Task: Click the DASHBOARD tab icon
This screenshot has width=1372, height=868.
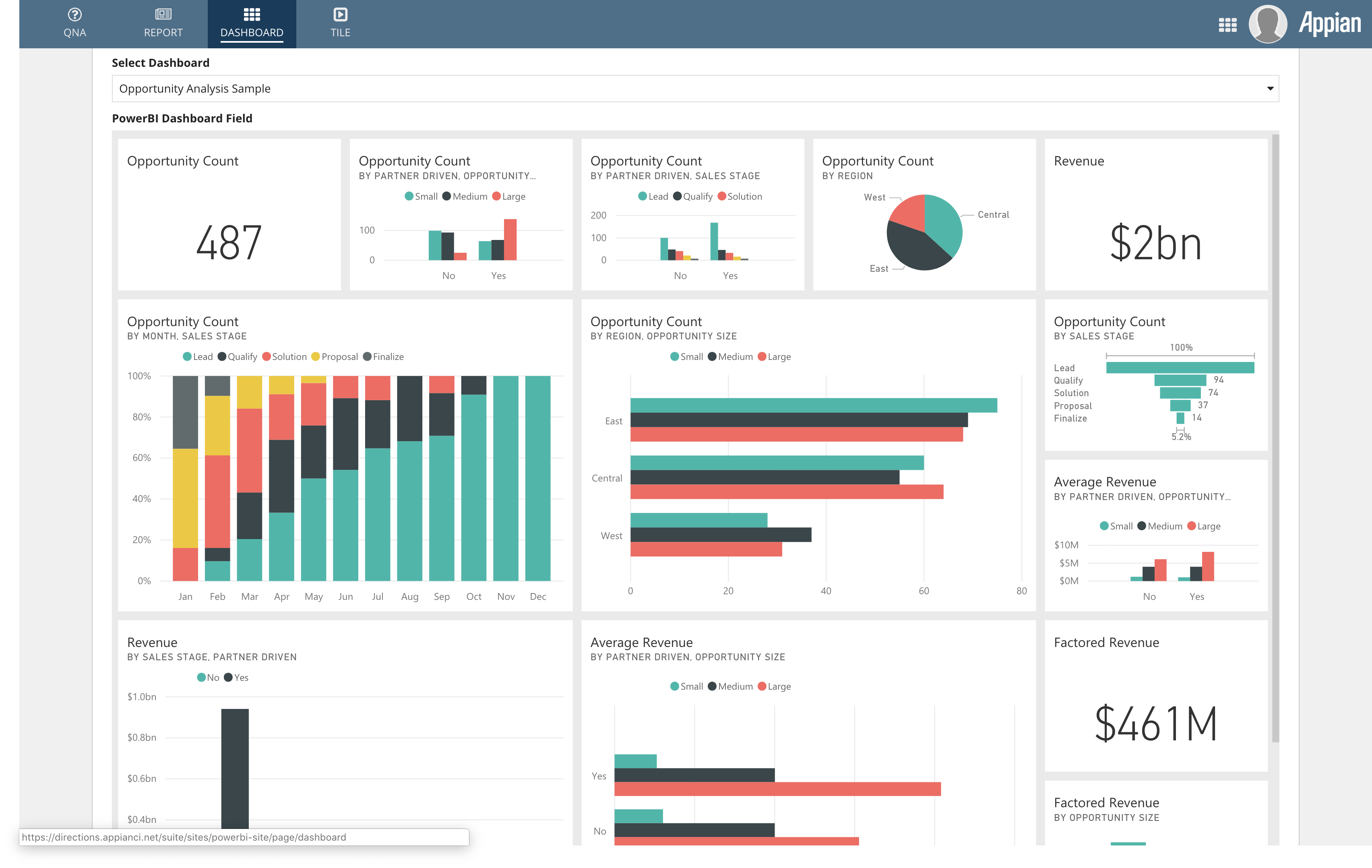Action: point(251,15)
